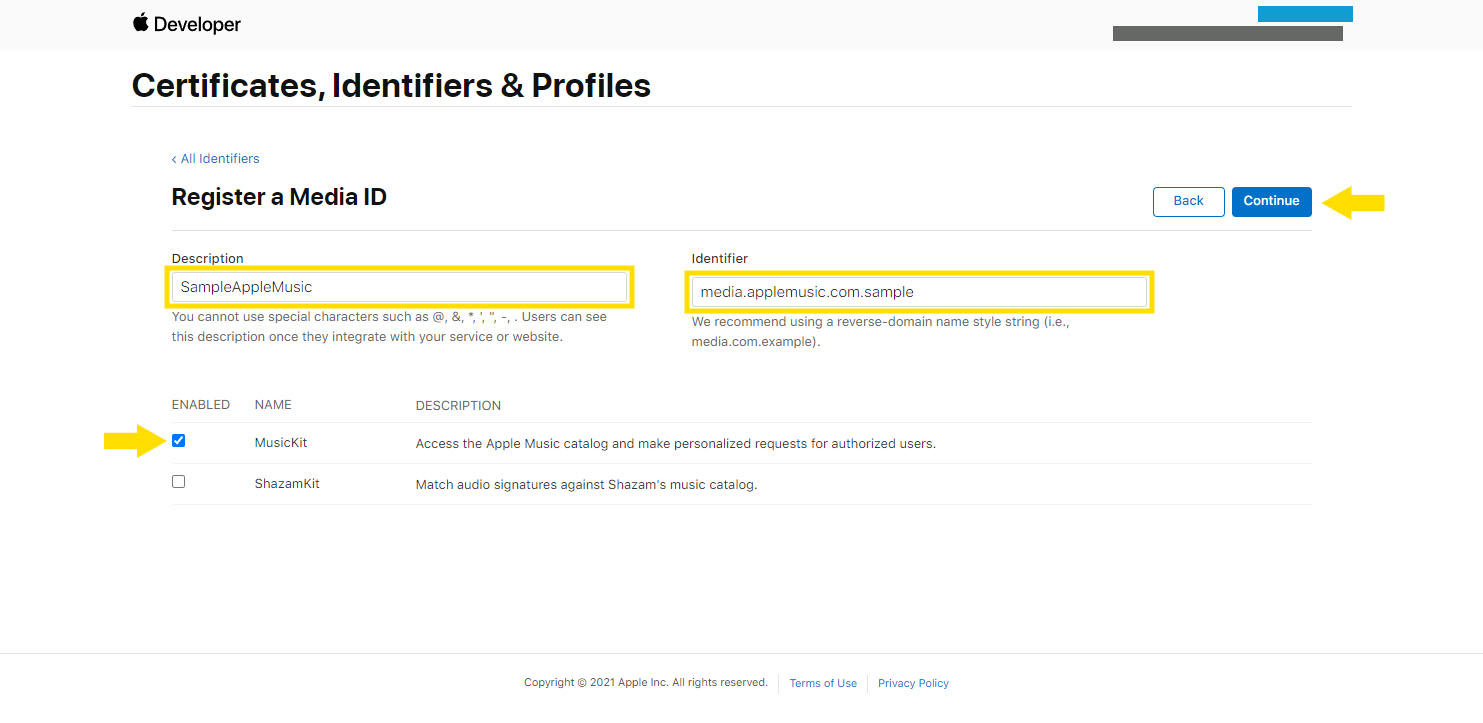Click the Certificates, Identifiers & Profiles heading
1483x723 pixels.
pyautogui.click(x=391, y=86)
